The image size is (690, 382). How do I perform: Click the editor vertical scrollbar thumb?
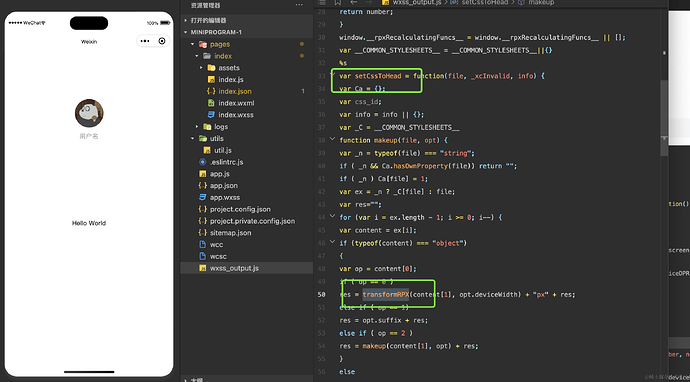pyautogui.click(x=664, y=118)
